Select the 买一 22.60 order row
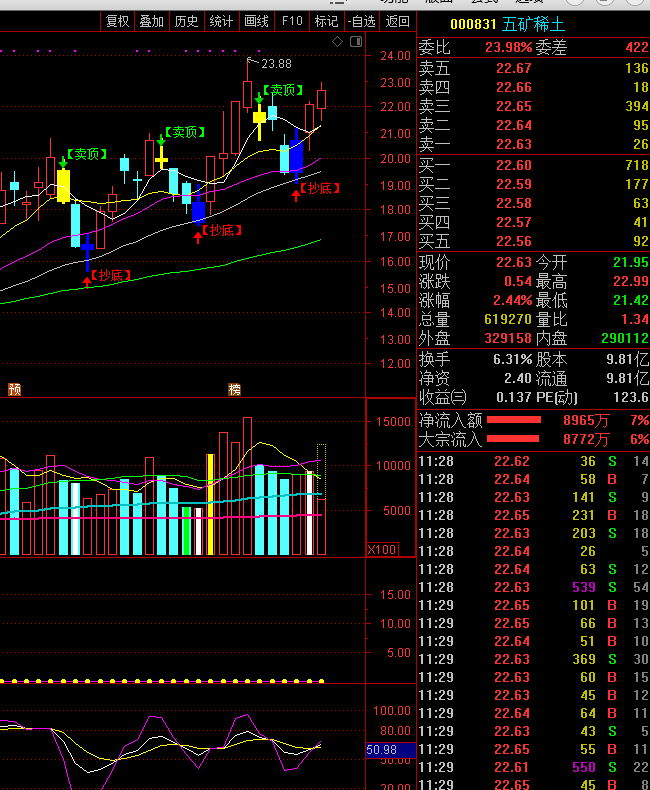Screen dimensions: 650x790 [534, 165]
